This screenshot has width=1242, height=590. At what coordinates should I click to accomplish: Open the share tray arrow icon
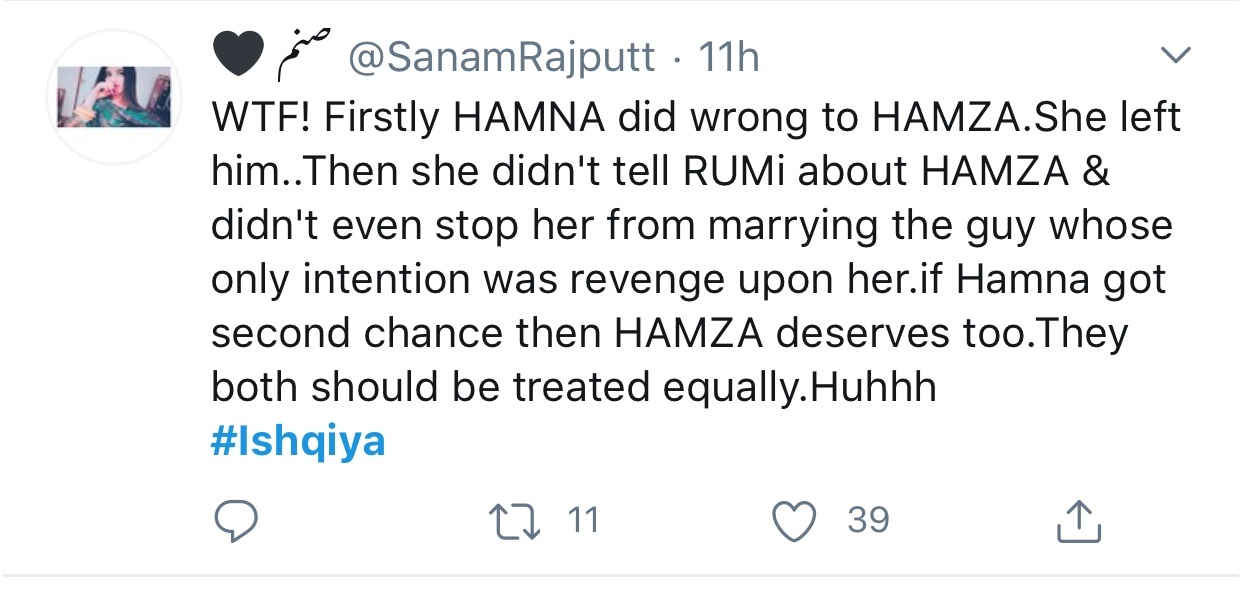pyautogui.click(x=1080, y=520)
